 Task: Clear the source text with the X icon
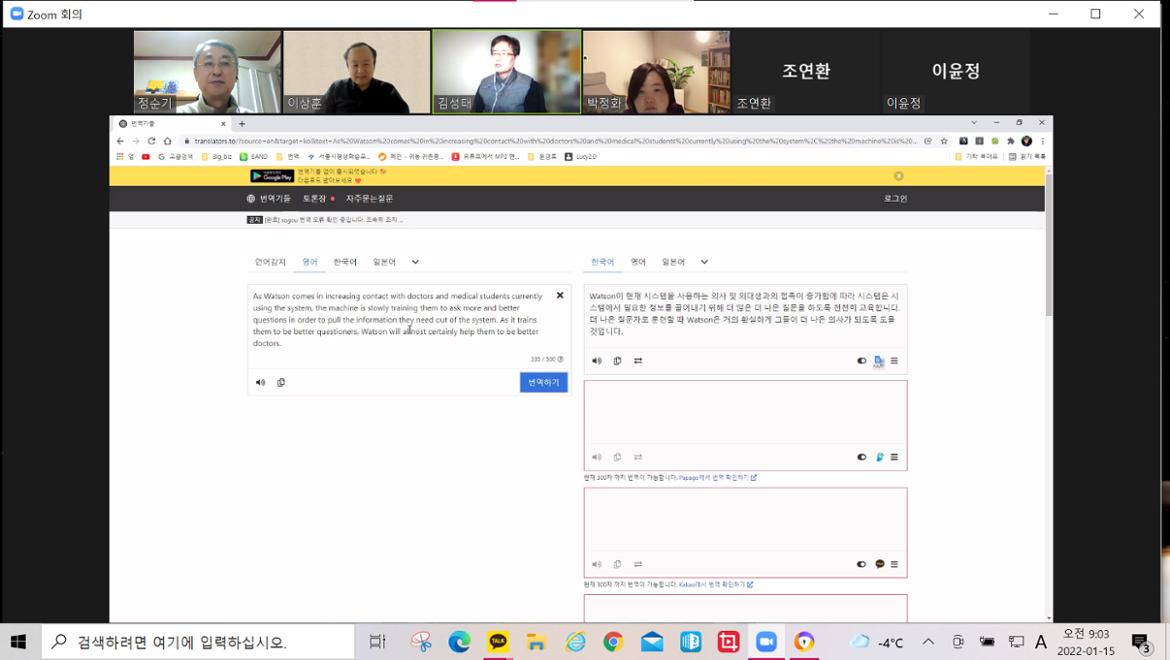tap(560, 295)
